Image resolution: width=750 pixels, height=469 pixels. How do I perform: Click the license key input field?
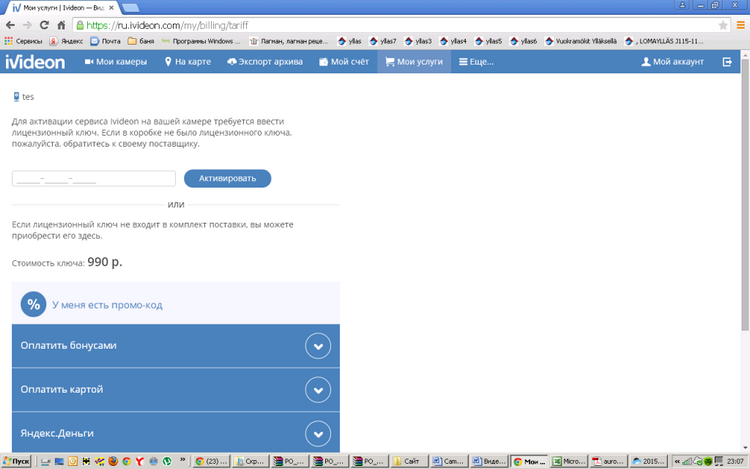[94, 178]
